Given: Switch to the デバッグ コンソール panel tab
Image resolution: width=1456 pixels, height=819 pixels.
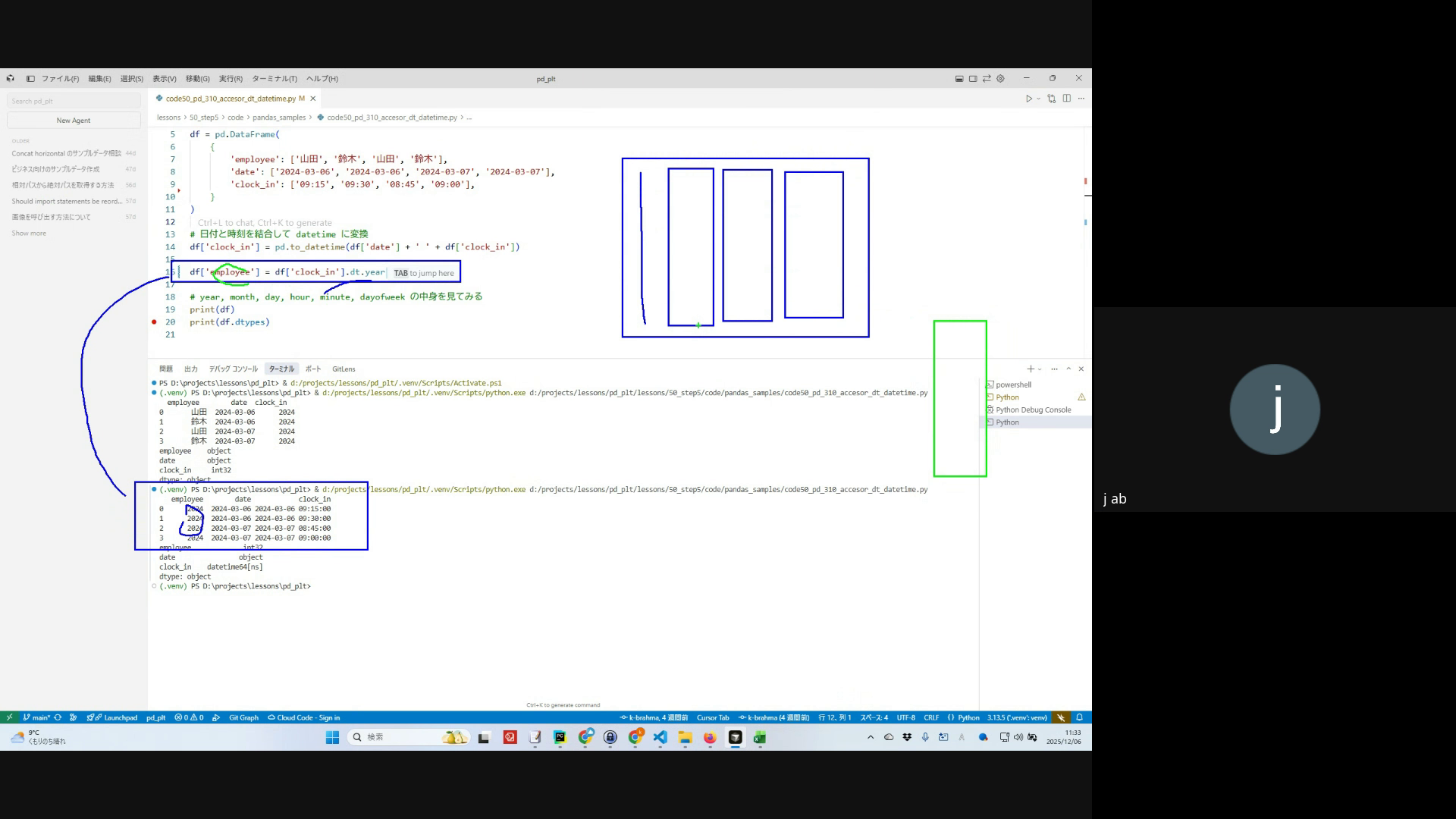Looking at the screenshot, I should 234,369.
